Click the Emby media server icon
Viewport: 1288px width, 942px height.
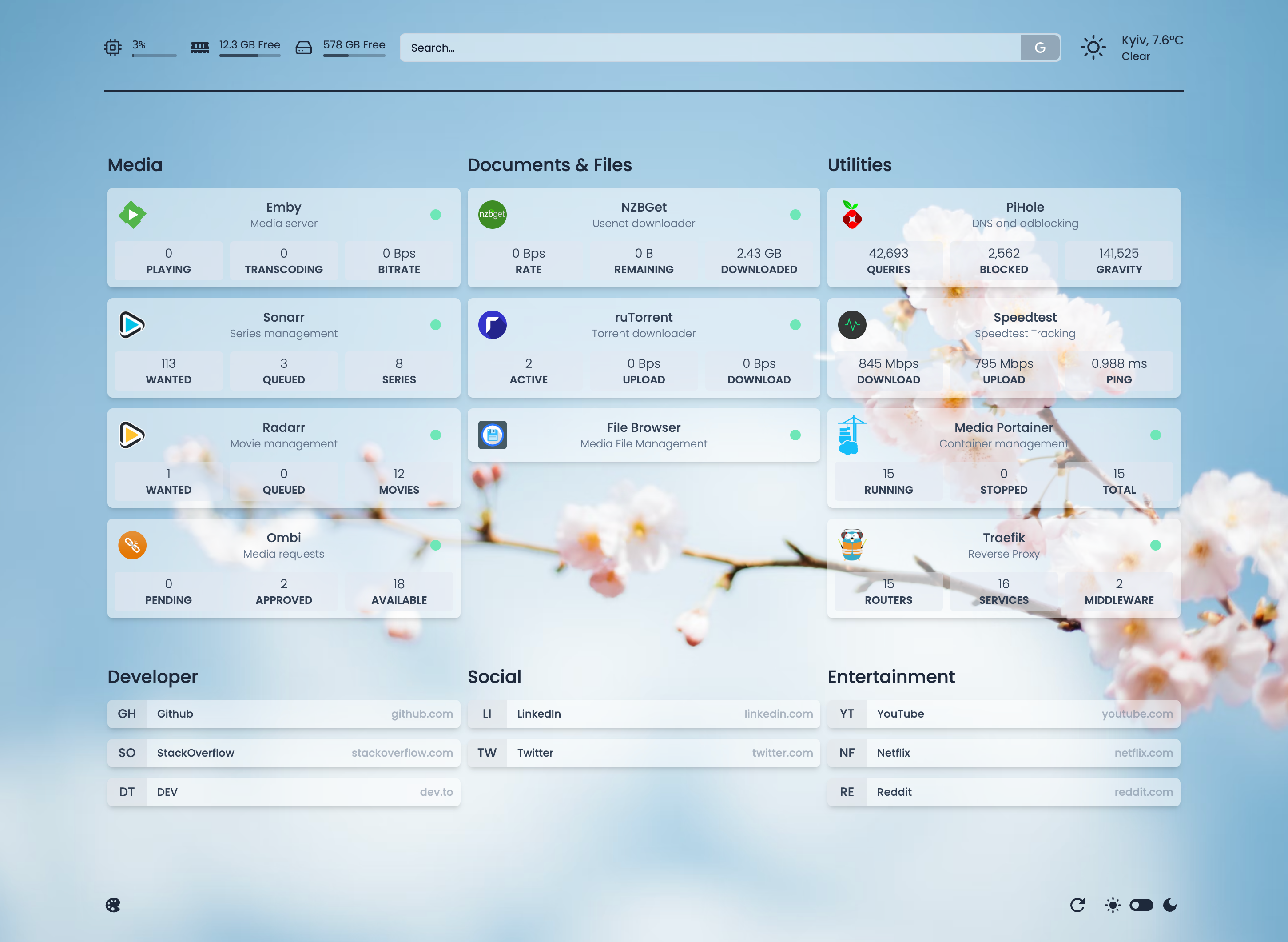132,215
